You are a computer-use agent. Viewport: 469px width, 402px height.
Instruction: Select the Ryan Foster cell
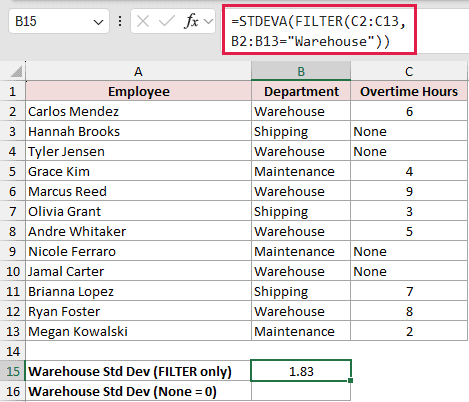pyautogui.click(x=138, y=311)
